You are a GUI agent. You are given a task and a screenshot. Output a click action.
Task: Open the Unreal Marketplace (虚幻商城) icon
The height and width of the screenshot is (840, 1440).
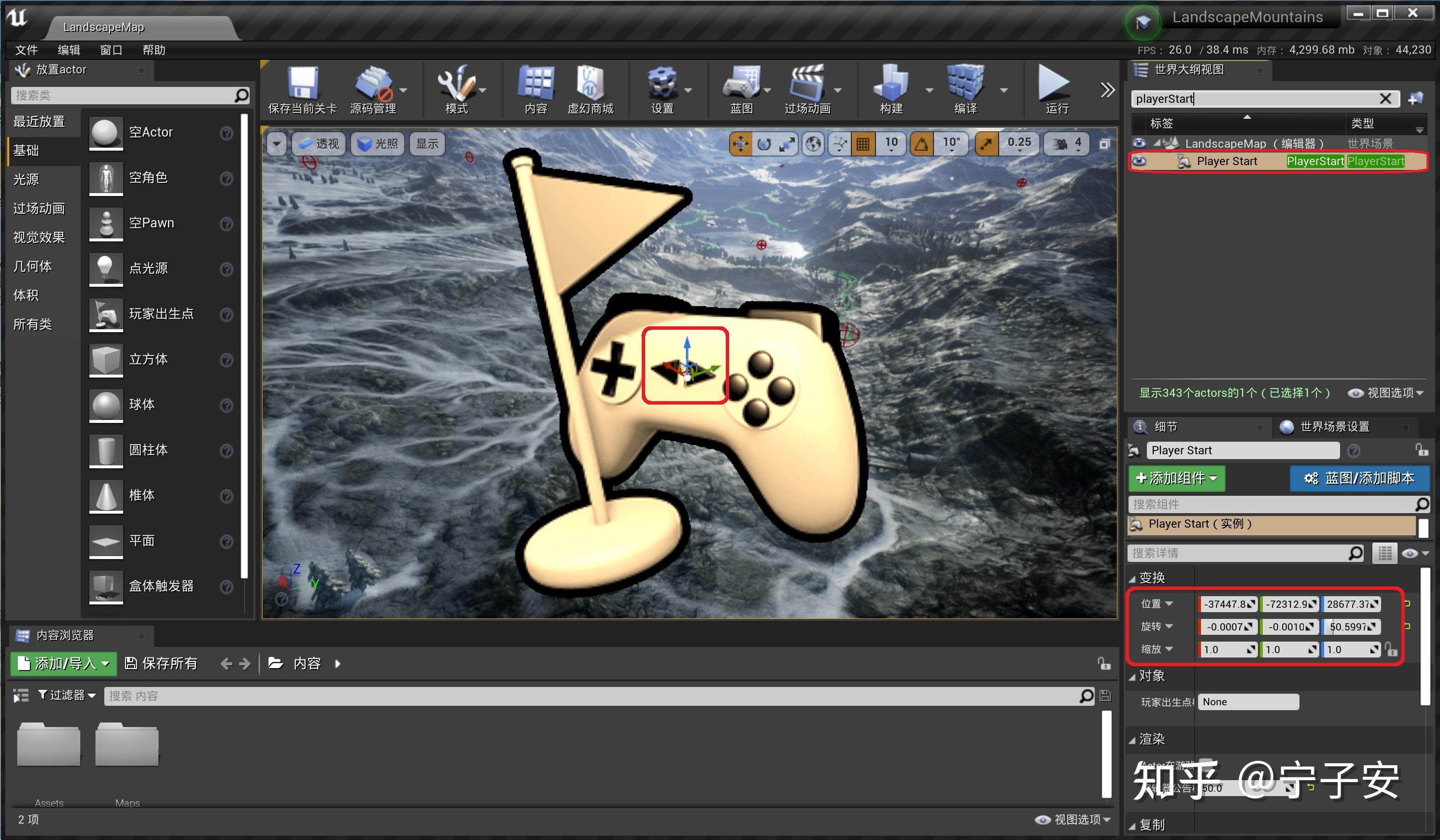coord(590,84)
